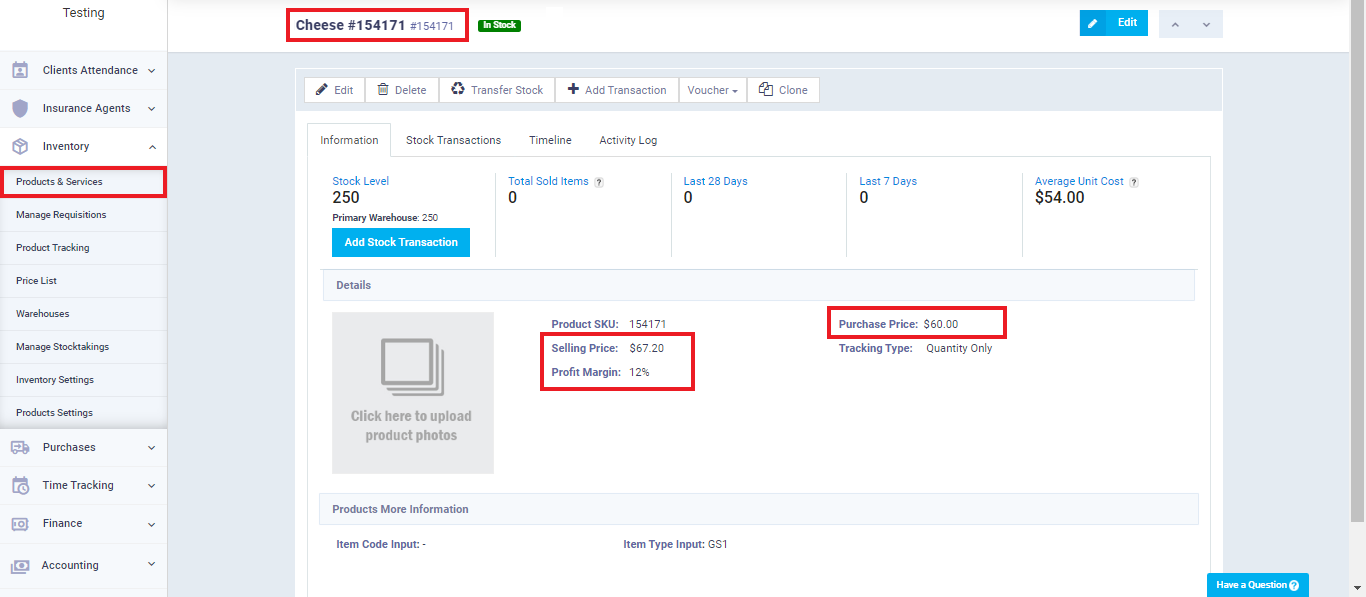Screen dimensions: 1366x597
Task: Expand the Accounting sidebar menu
Action: [x=152, y=565]
